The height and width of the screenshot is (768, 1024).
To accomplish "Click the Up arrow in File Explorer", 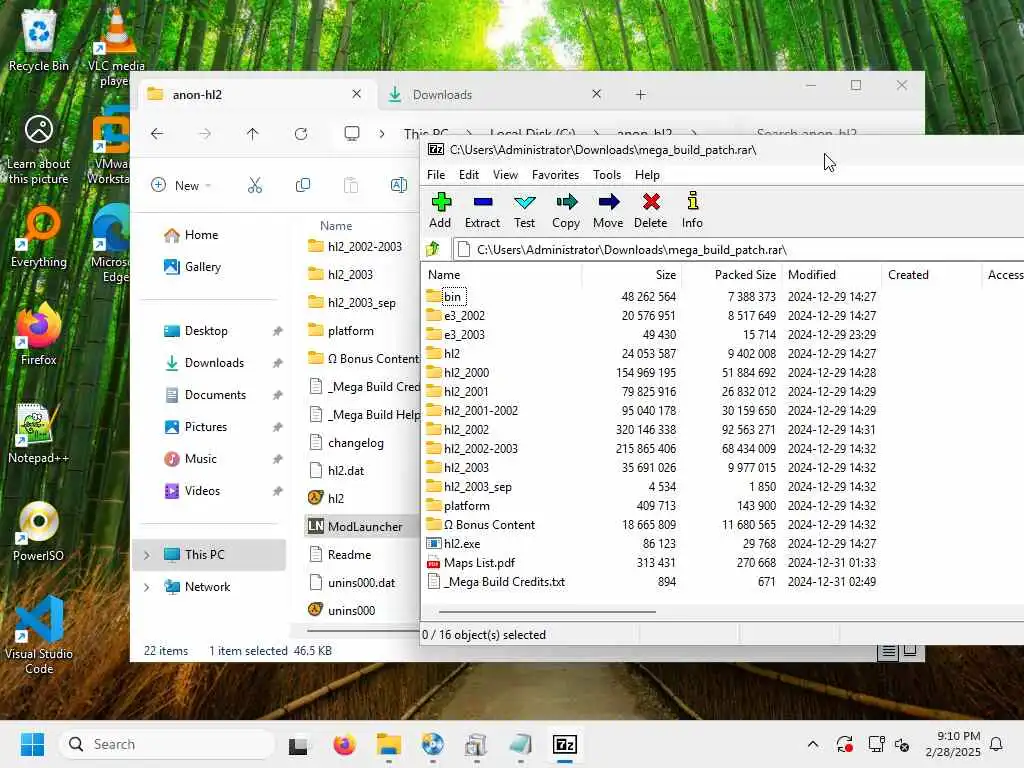I will [253, 134].
